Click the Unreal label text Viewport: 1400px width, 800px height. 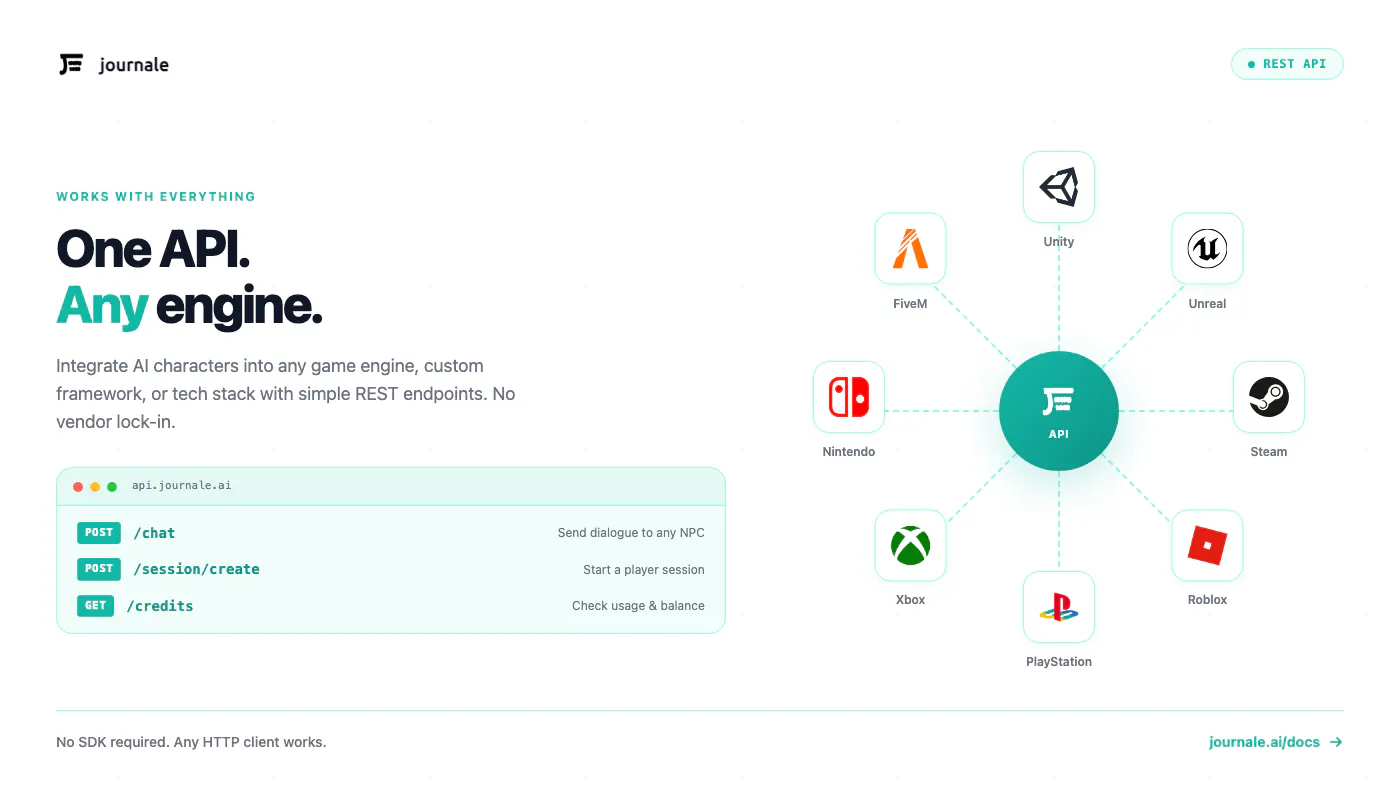[1207, 304]
